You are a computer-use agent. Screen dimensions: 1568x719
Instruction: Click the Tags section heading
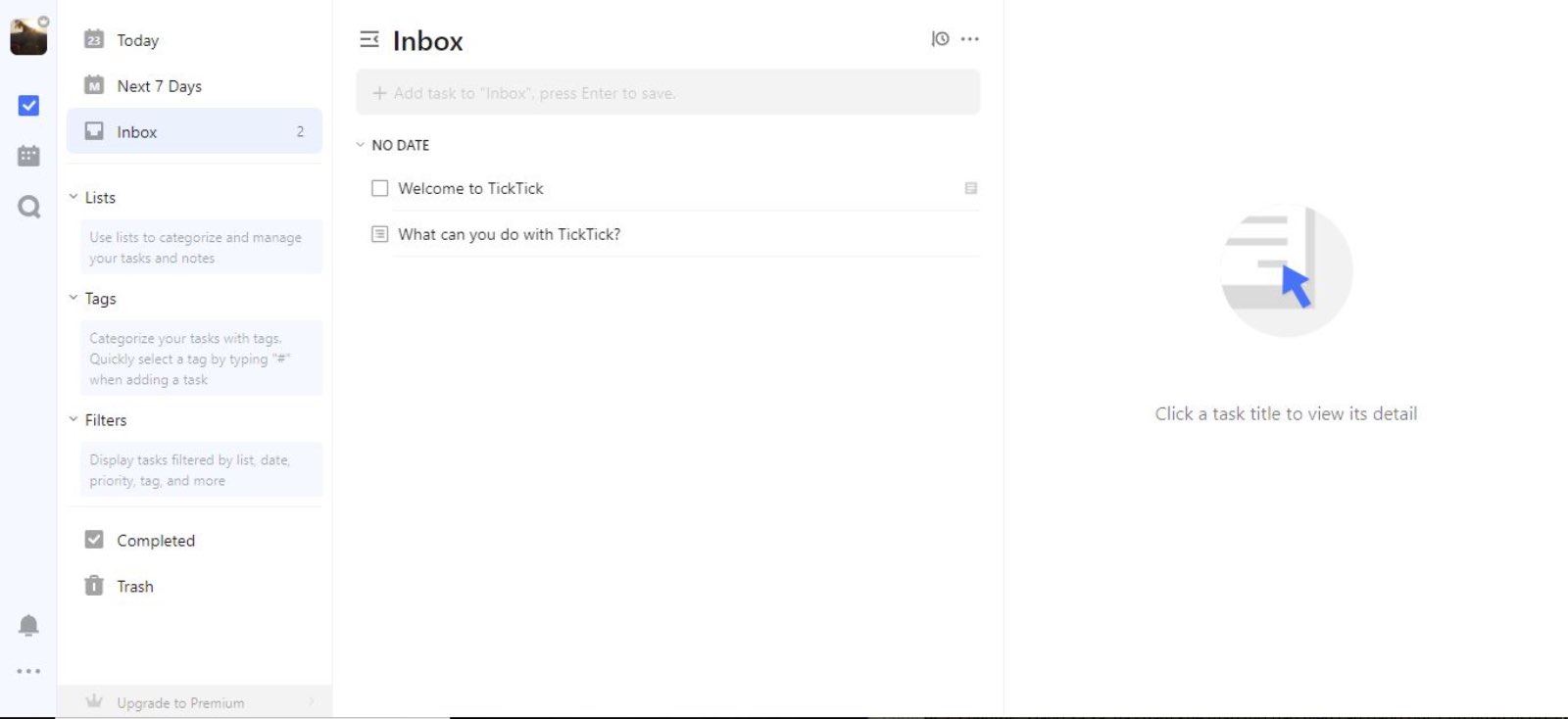[x=100, y=299]
